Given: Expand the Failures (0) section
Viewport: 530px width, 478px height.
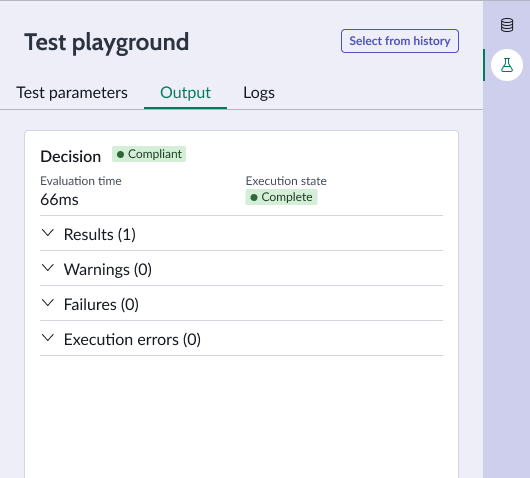Looking at the screenshot, I should pyautogui.click(x=241, y=304).
